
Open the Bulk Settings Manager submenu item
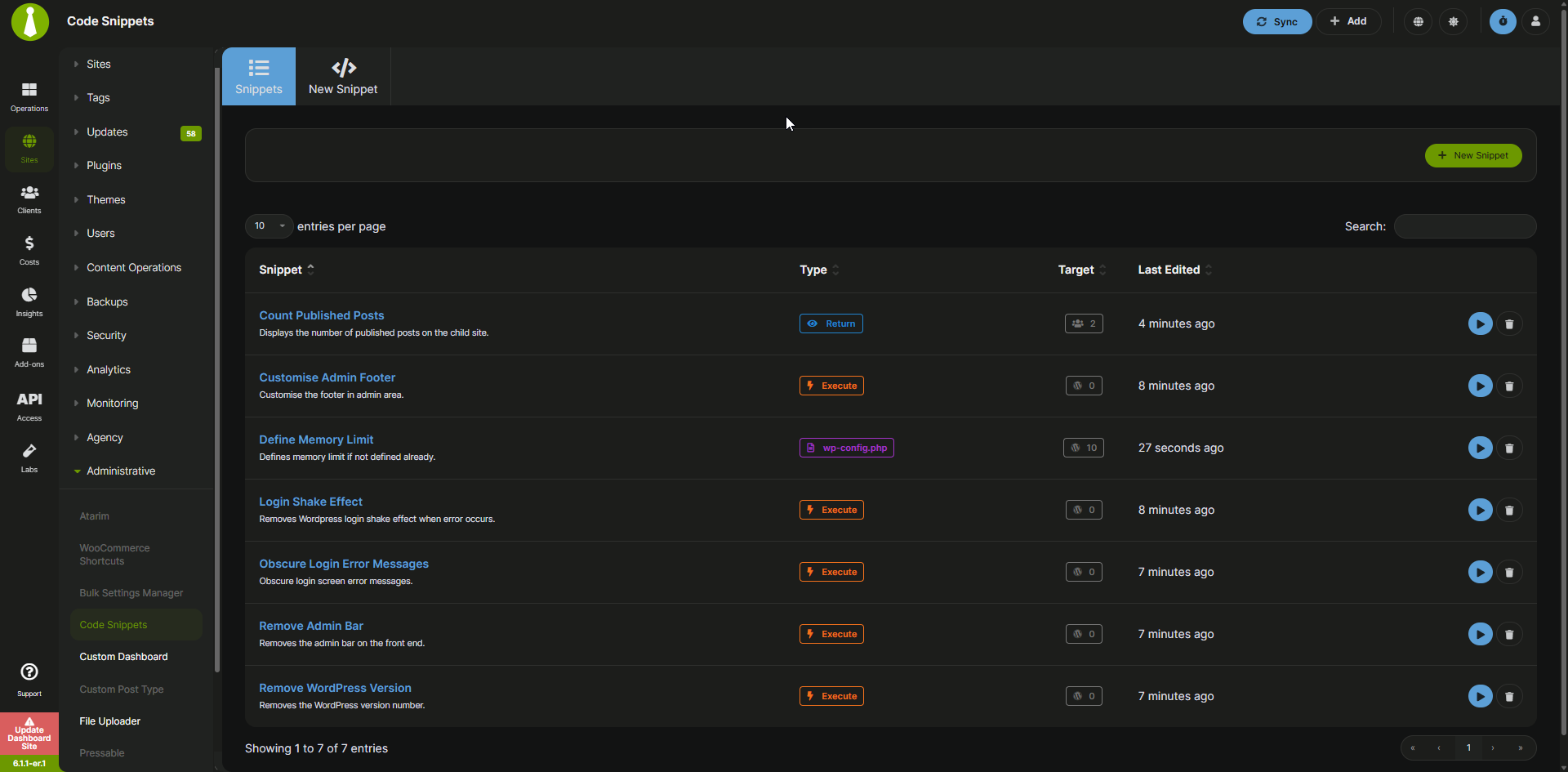tap(131, 593)
